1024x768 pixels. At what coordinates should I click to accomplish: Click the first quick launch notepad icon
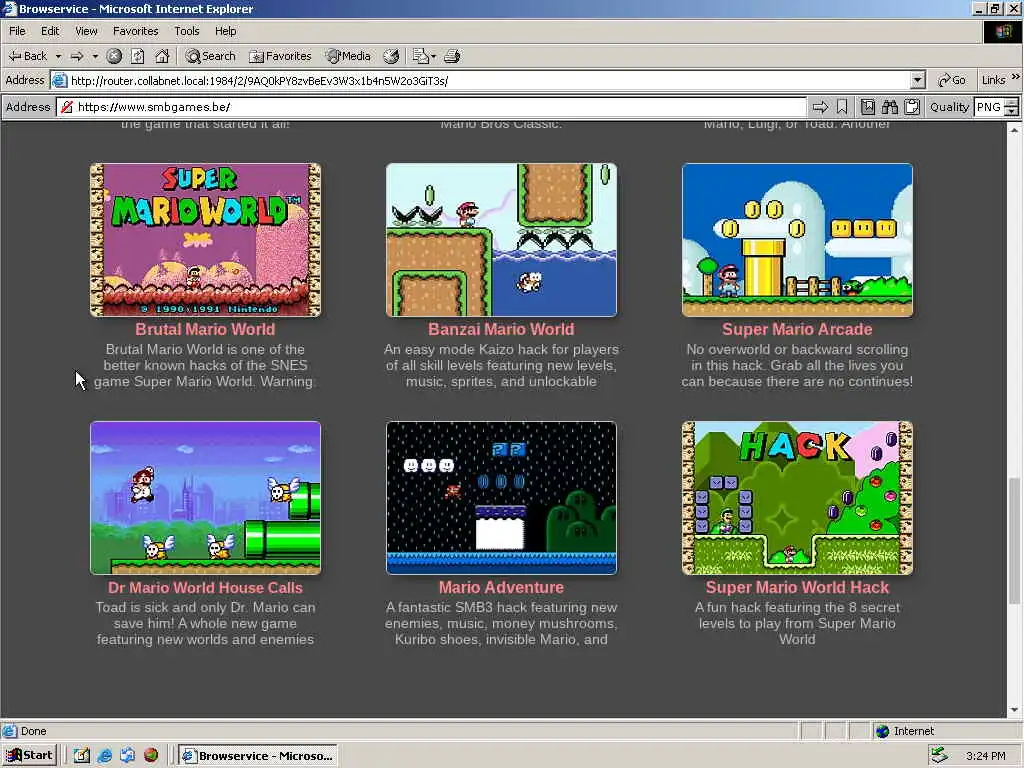[81, 756]
